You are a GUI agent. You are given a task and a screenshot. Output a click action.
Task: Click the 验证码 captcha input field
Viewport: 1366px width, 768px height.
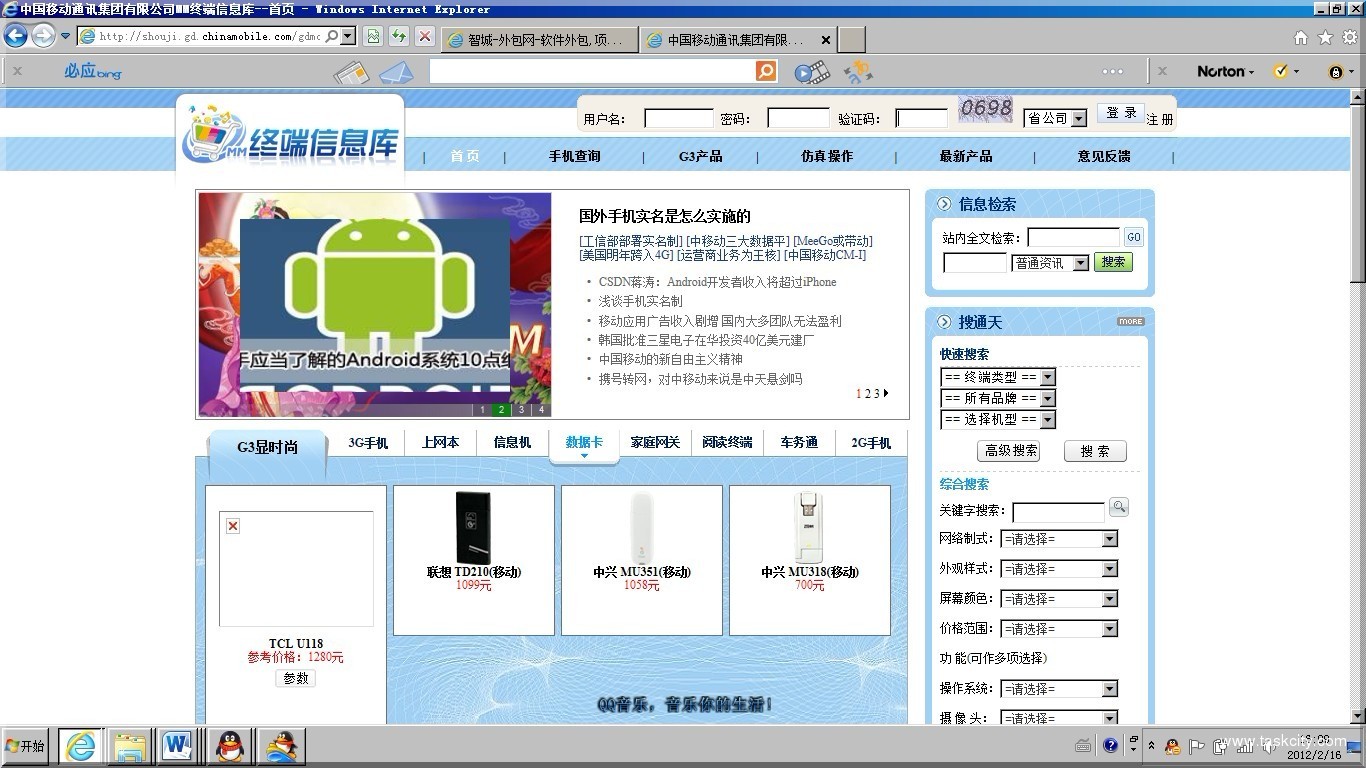(921, 118)
